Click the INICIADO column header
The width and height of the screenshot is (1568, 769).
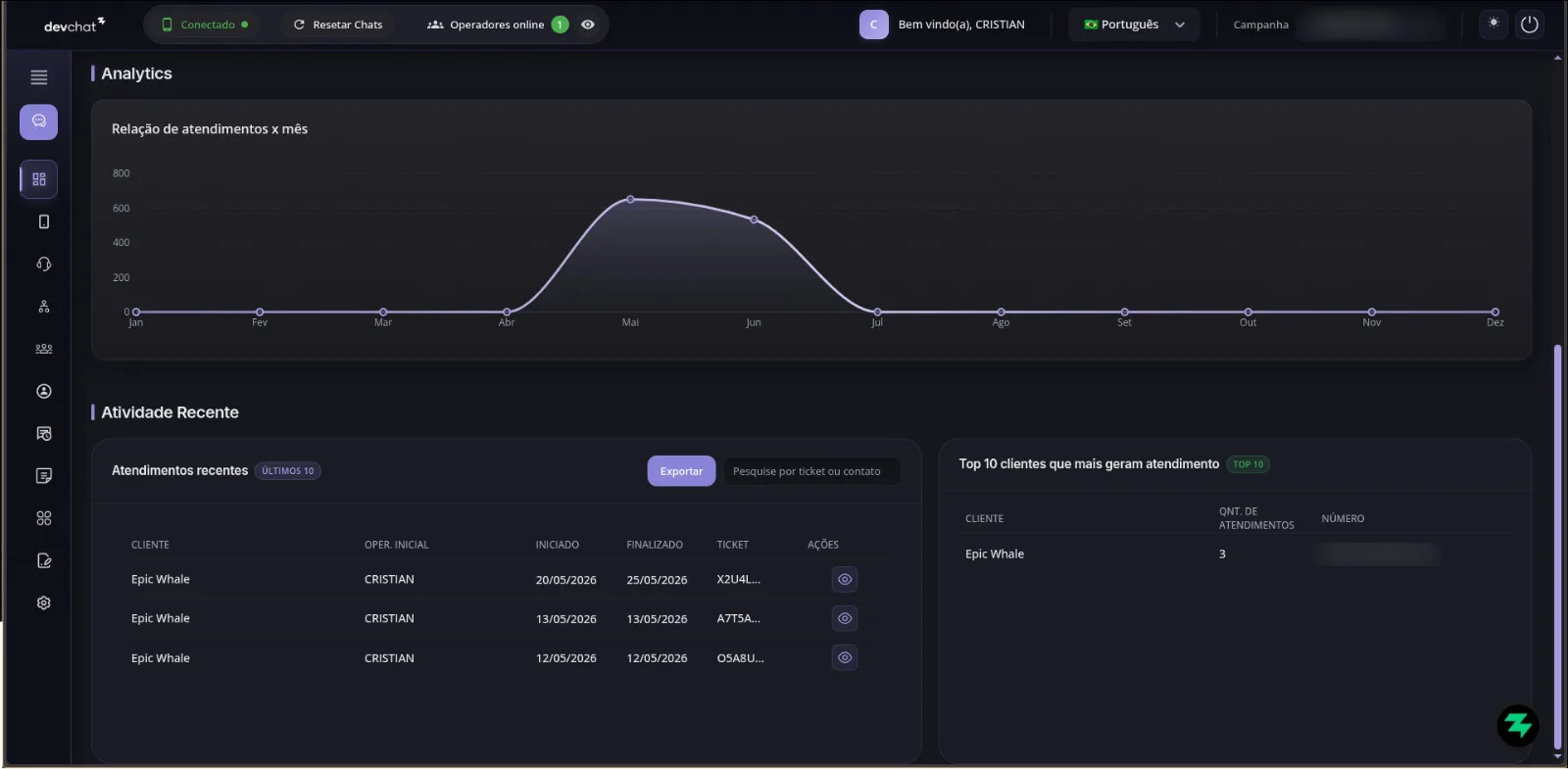(557, 545)
